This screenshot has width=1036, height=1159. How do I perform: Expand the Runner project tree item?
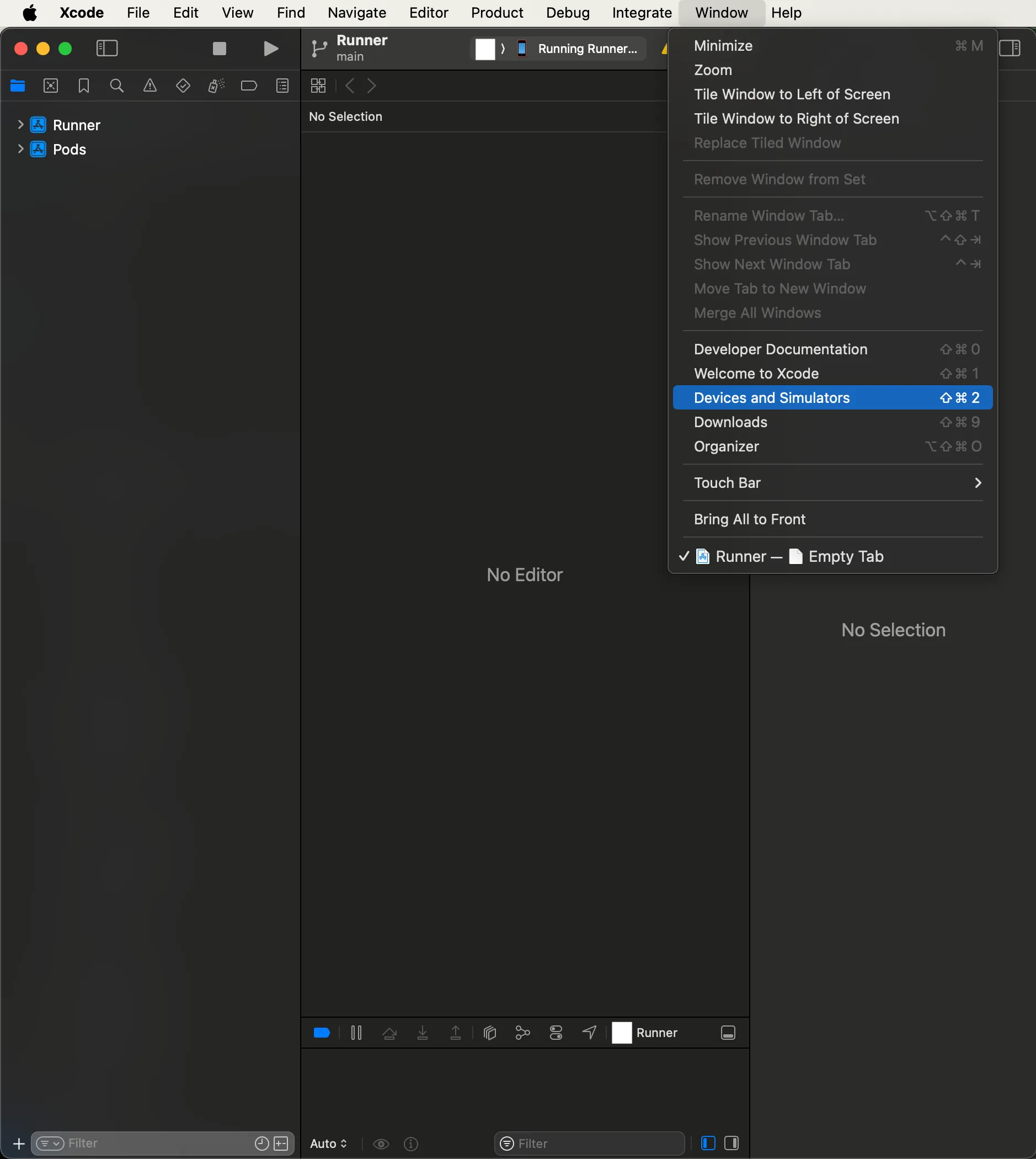20,125
